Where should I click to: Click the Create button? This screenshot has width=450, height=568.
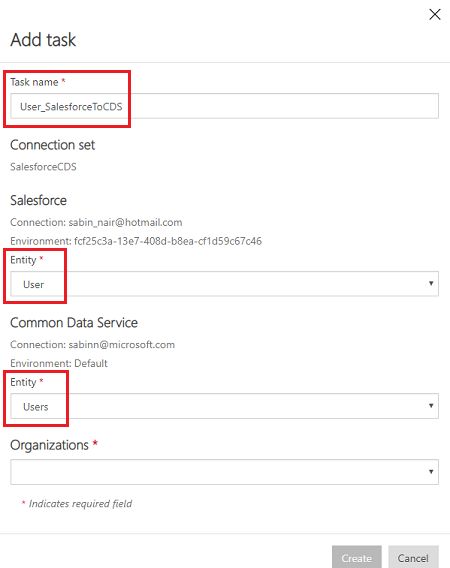[357, 557]
